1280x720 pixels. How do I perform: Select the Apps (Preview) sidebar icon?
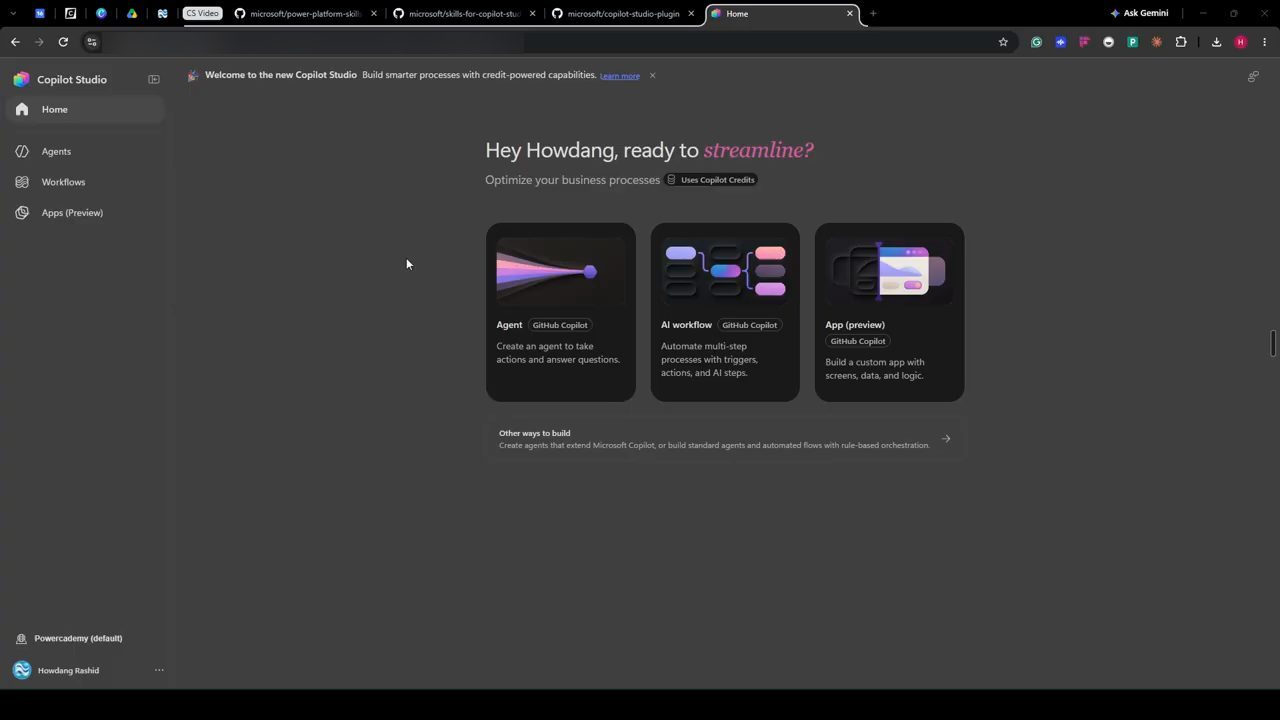(x=22, y=212)
